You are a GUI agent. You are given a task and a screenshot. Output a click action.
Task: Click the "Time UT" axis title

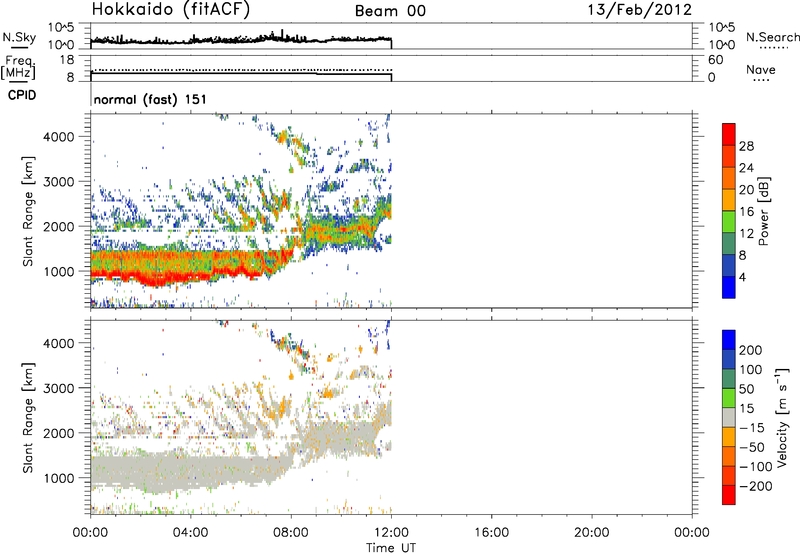pos(391,548)
